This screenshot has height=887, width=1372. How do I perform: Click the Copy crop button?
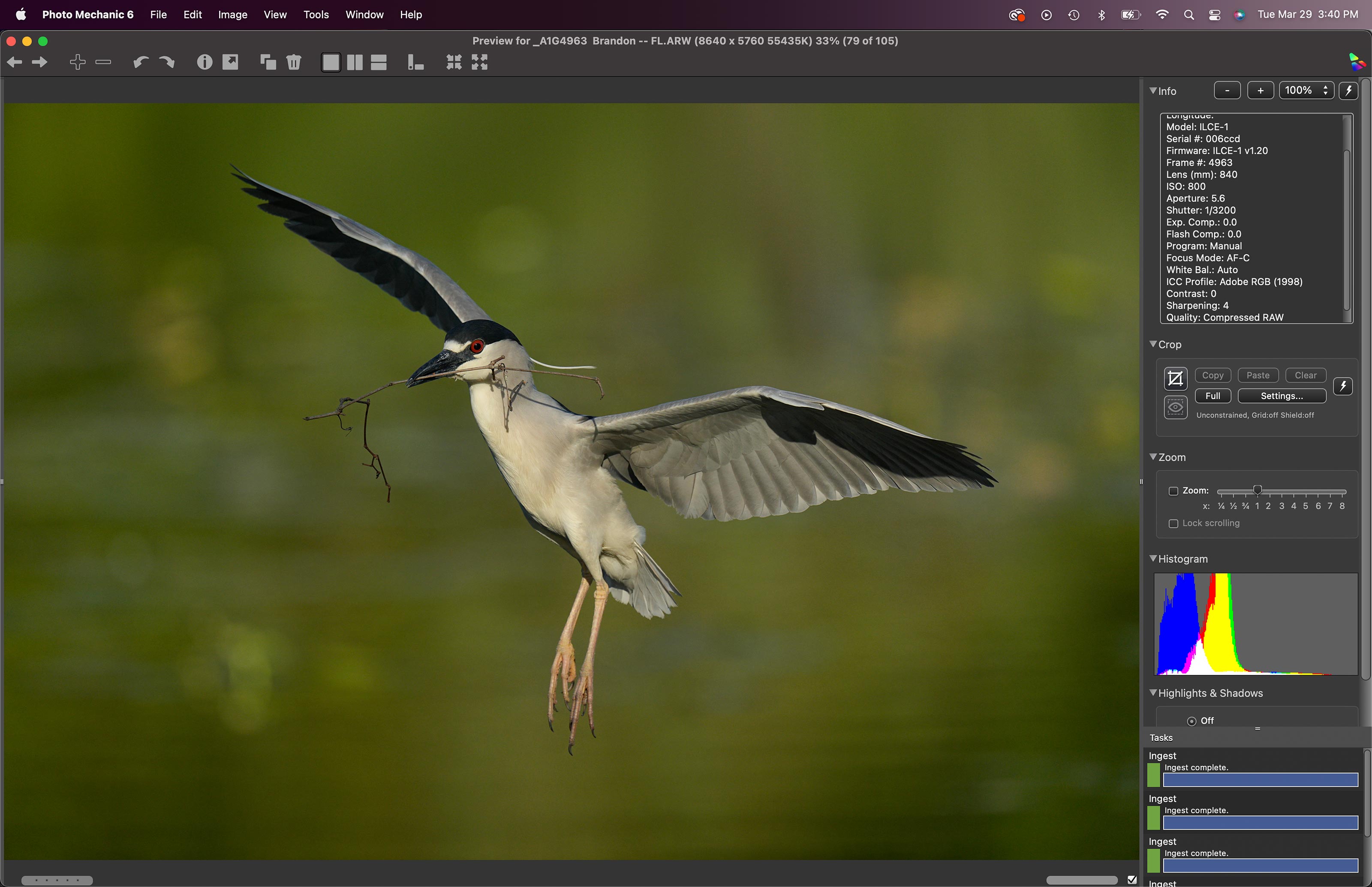[1213, 376]
